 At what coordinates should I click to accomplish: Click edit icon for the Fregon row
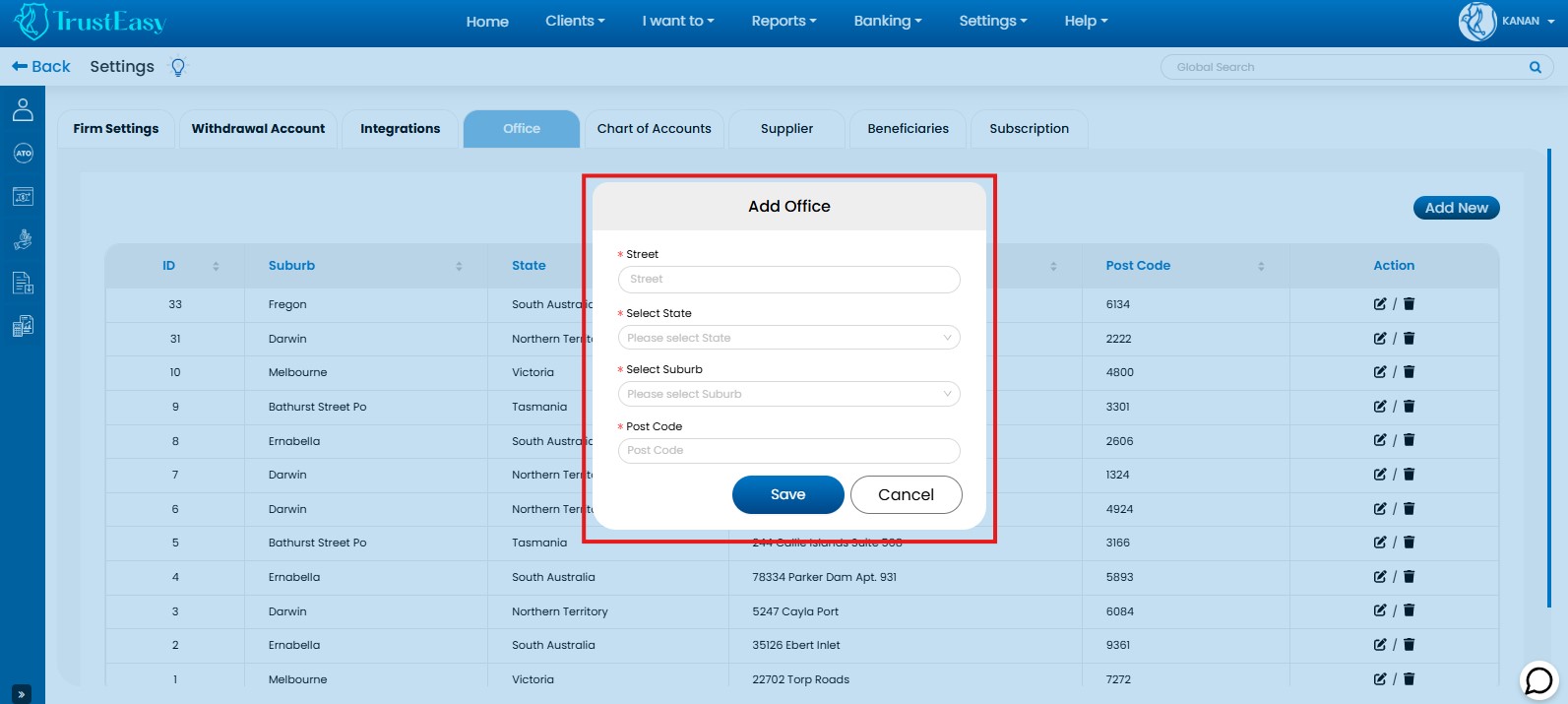(x=1380, y=304)
